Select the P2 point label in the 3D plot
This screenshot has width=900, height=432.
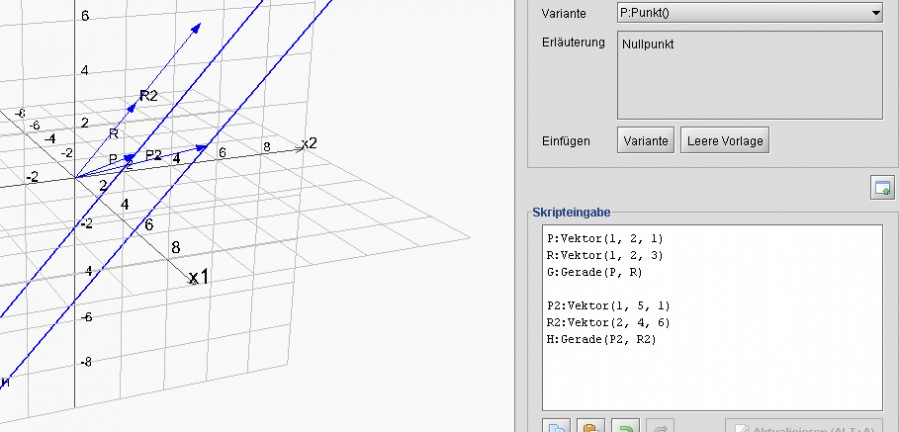(153, 155)
